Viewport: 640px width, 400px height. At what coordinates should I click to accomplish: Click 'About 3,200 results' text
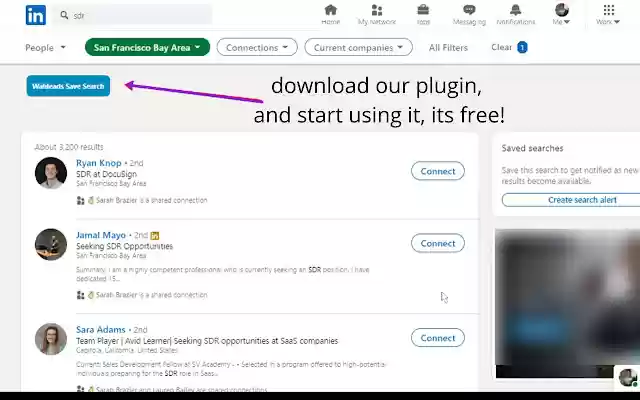(x=69, y=147)
